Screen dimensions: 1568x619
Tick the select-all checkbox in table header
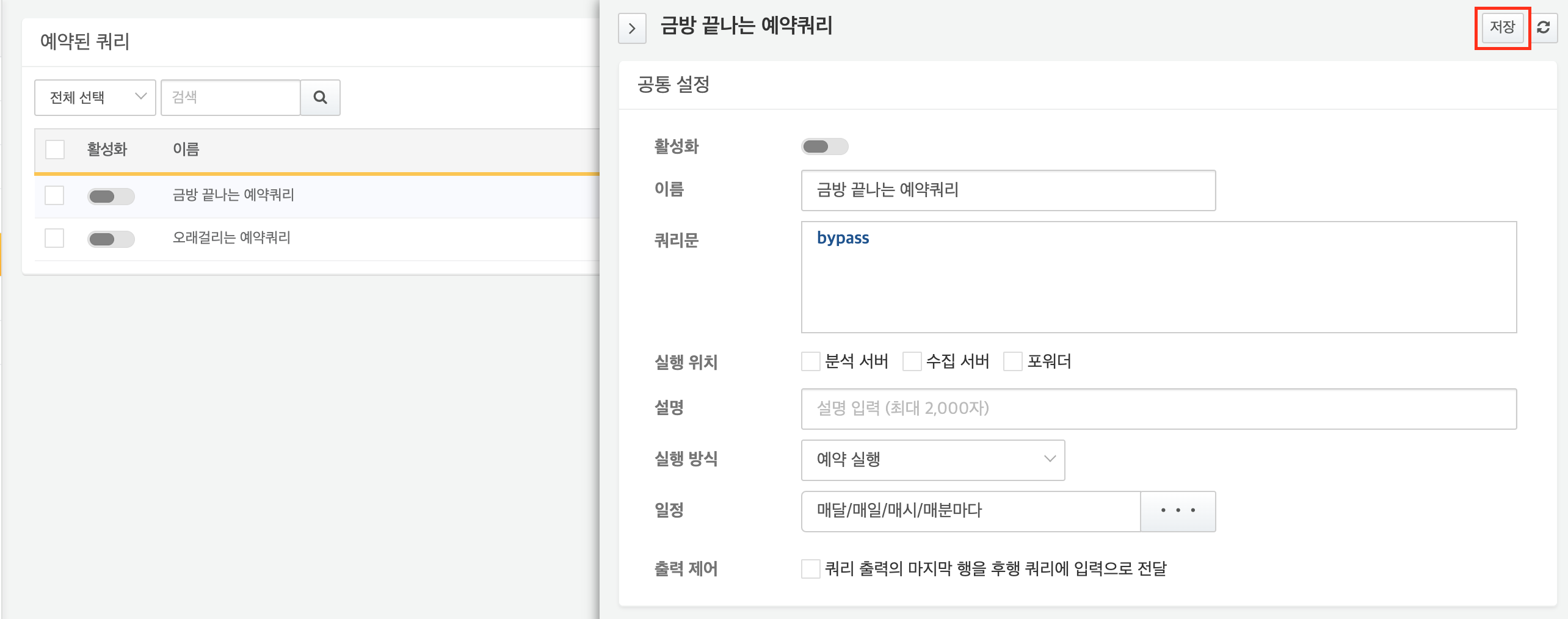(x=55, y=150)
